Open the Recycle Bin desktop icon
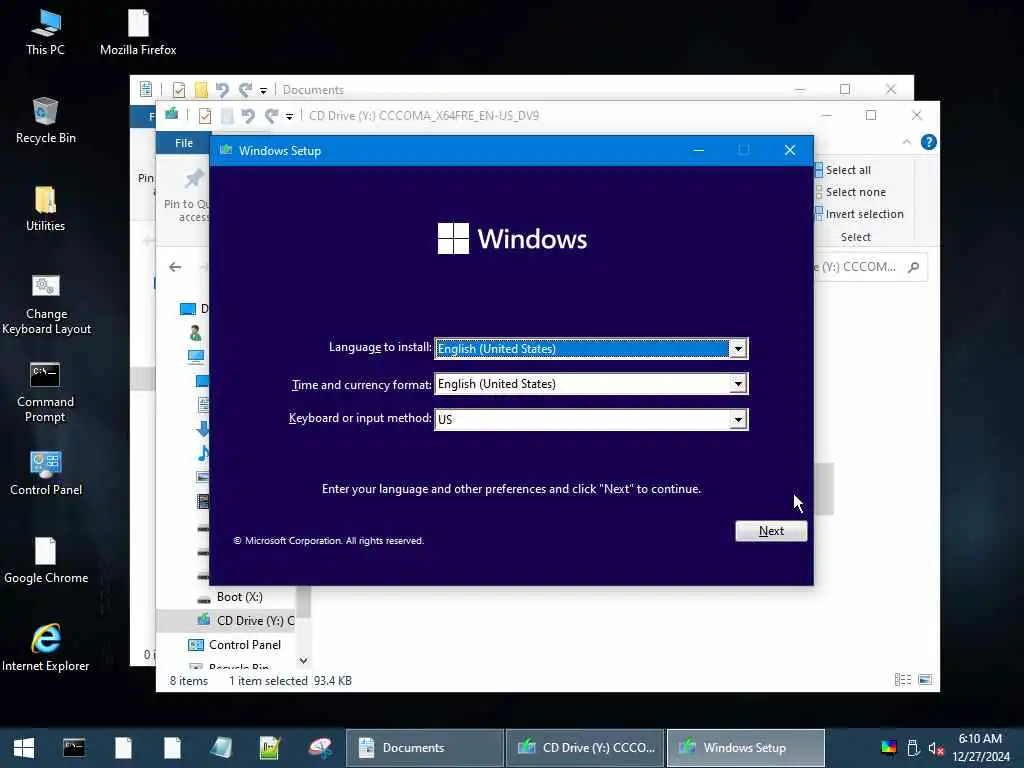 pyautogui.click(x=45, y=121)
